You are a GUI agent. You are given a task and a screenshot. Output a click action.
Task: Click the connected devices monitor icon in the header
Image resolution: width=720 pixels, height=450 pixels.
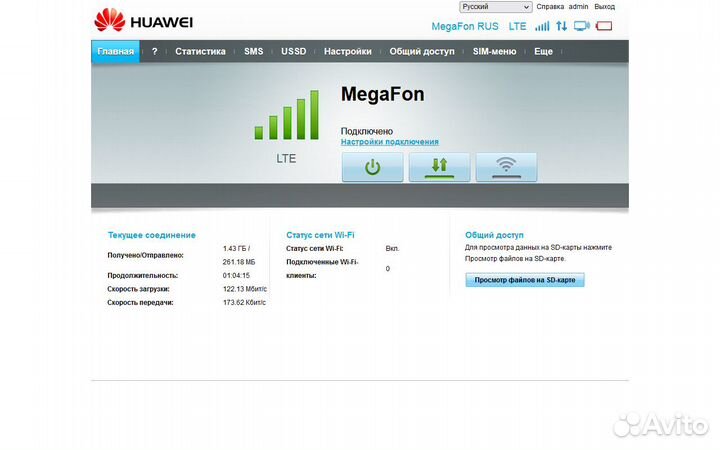click(582, 26)
